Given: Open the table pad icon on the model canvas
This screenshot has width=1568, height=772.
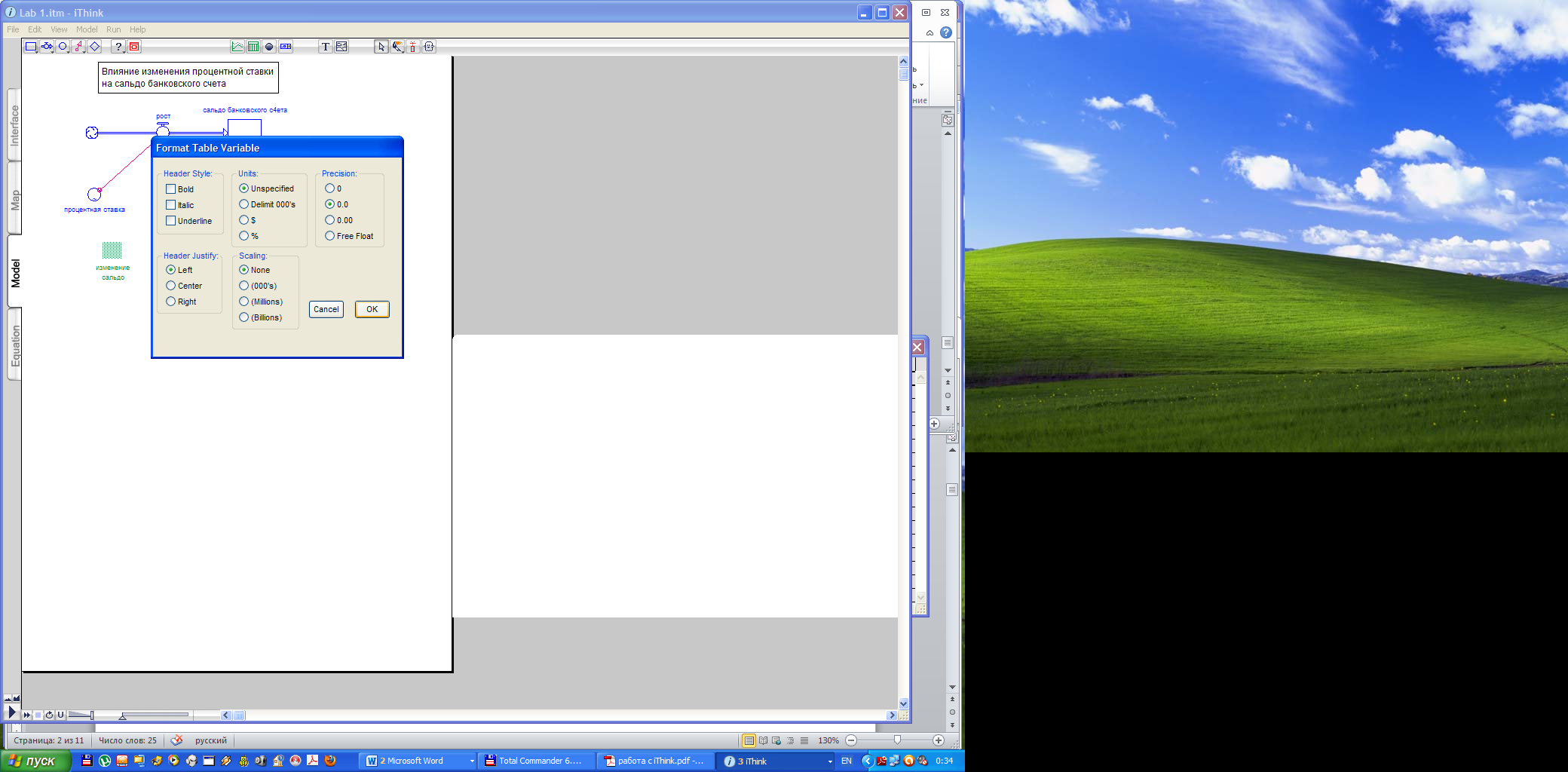Looking at the screenshot, I should click(x=112, y=250).
